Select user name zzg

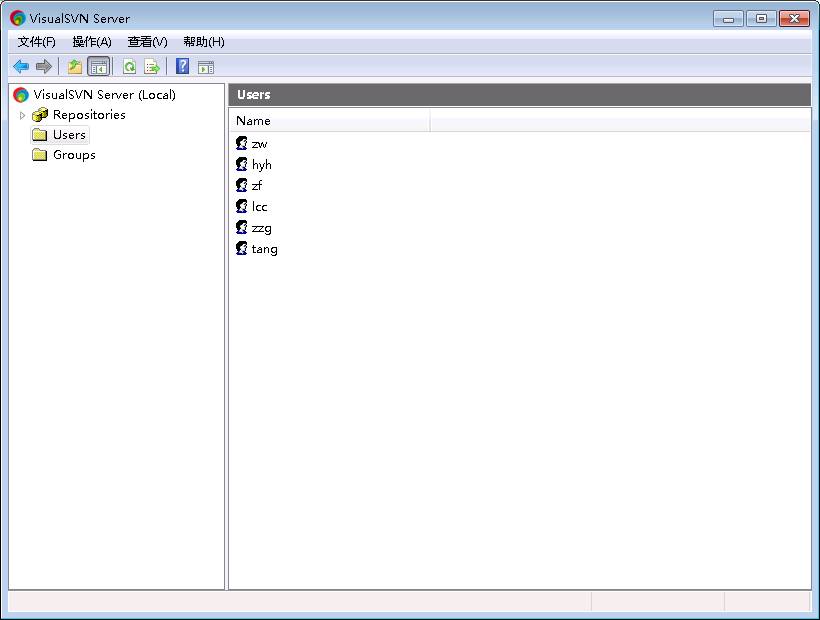click(x=261, y=228)
